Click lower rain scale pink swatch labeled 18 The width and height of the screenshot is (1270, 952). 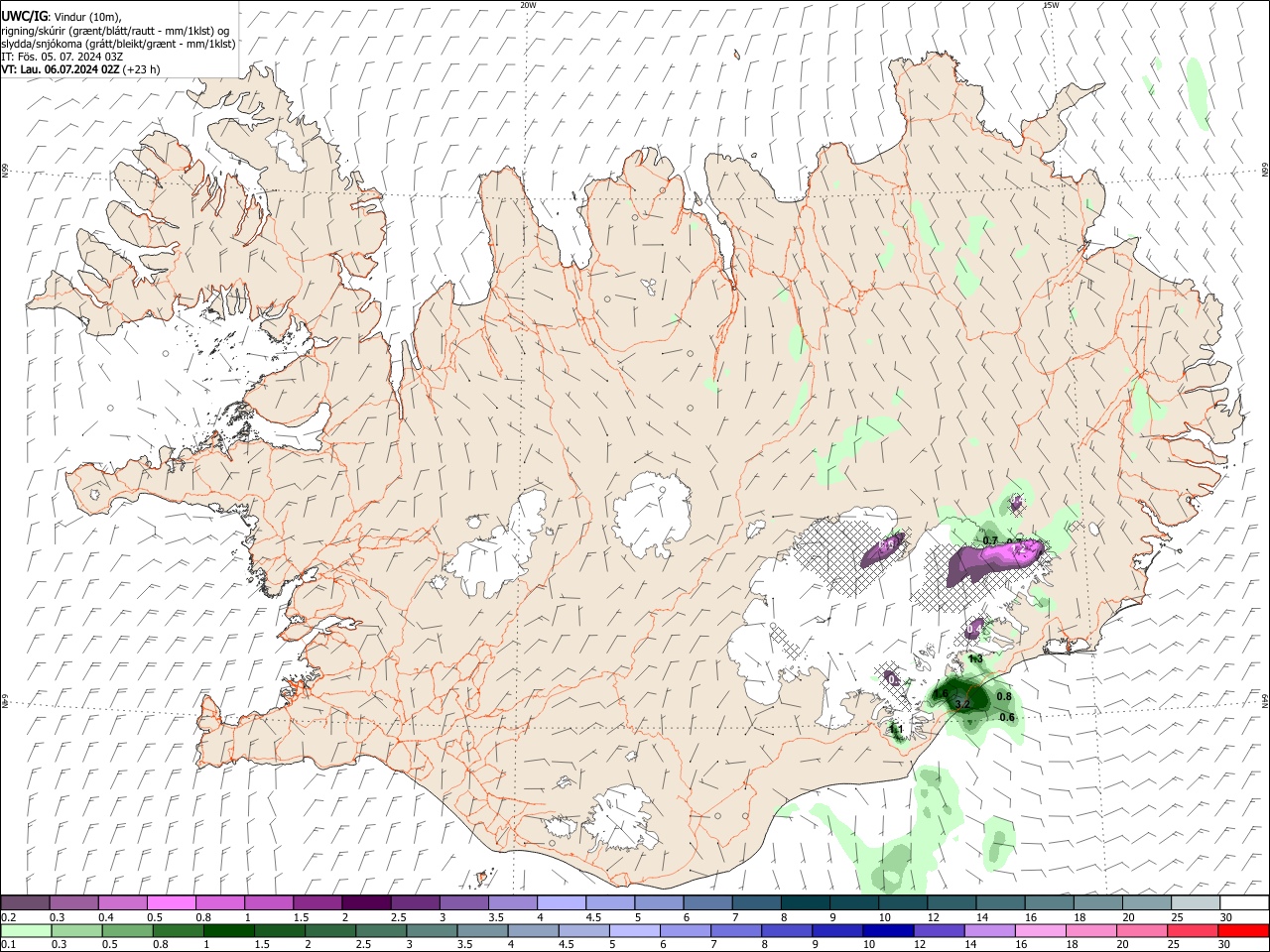[x=1089, y=930]
